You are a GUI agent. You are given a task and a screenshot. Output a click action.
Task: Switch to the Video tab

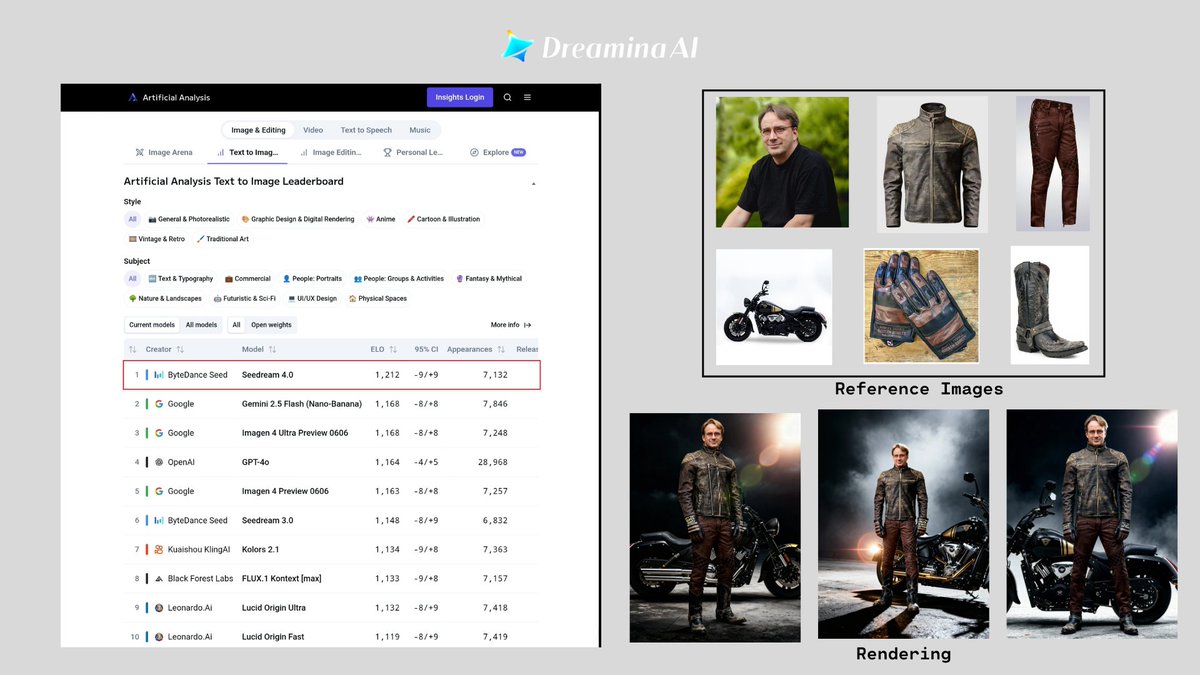pyautogui.click(x=313, y=130)
